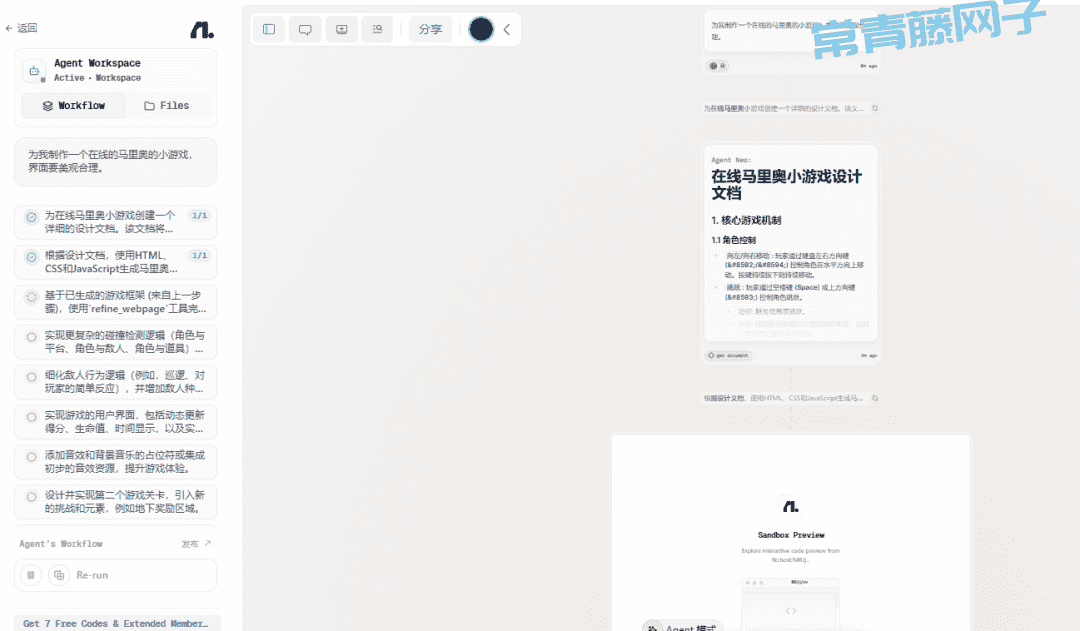Click the app logo in the sidebar header

(x=202, y=30)
